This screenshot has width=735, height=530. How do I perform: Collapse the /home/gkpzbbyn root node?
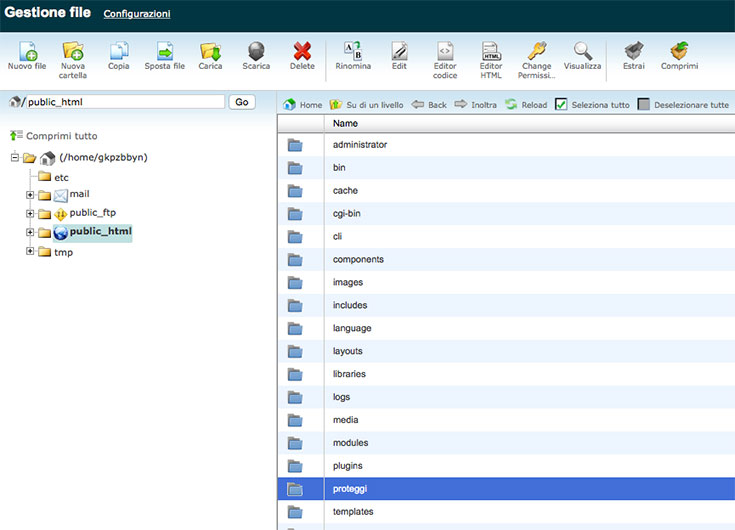tap(15, 157)
